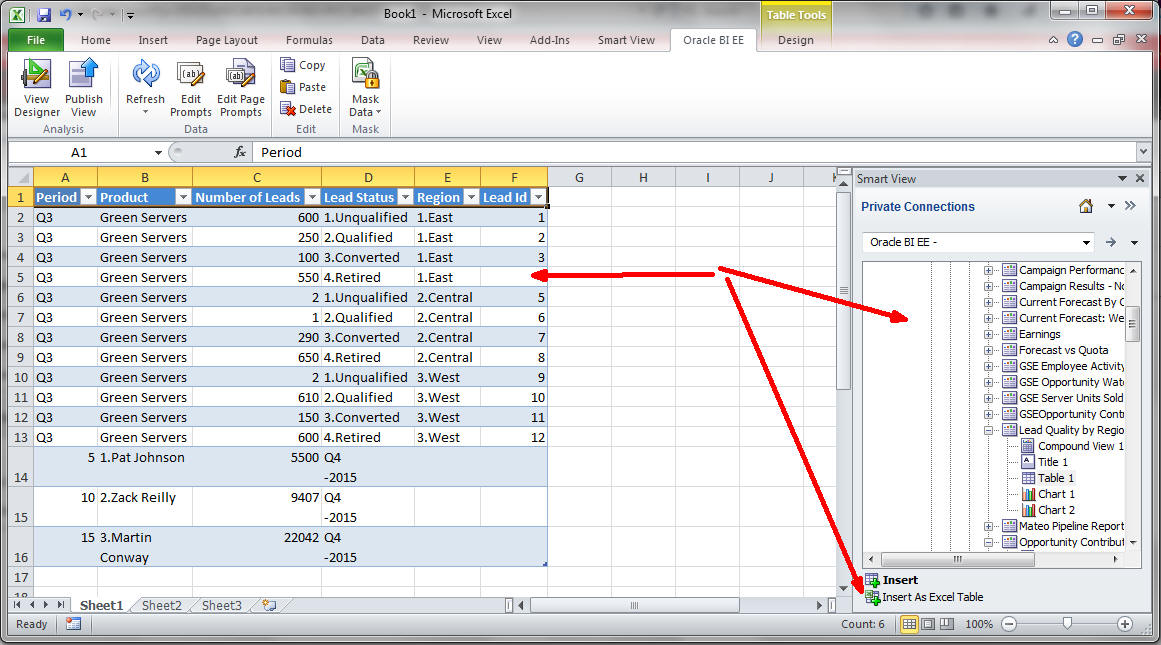Viewport: 1161px width, 645px height.
Task: Select cell containing 1.Pat Johnson
Action: click(x=144, y=467)
